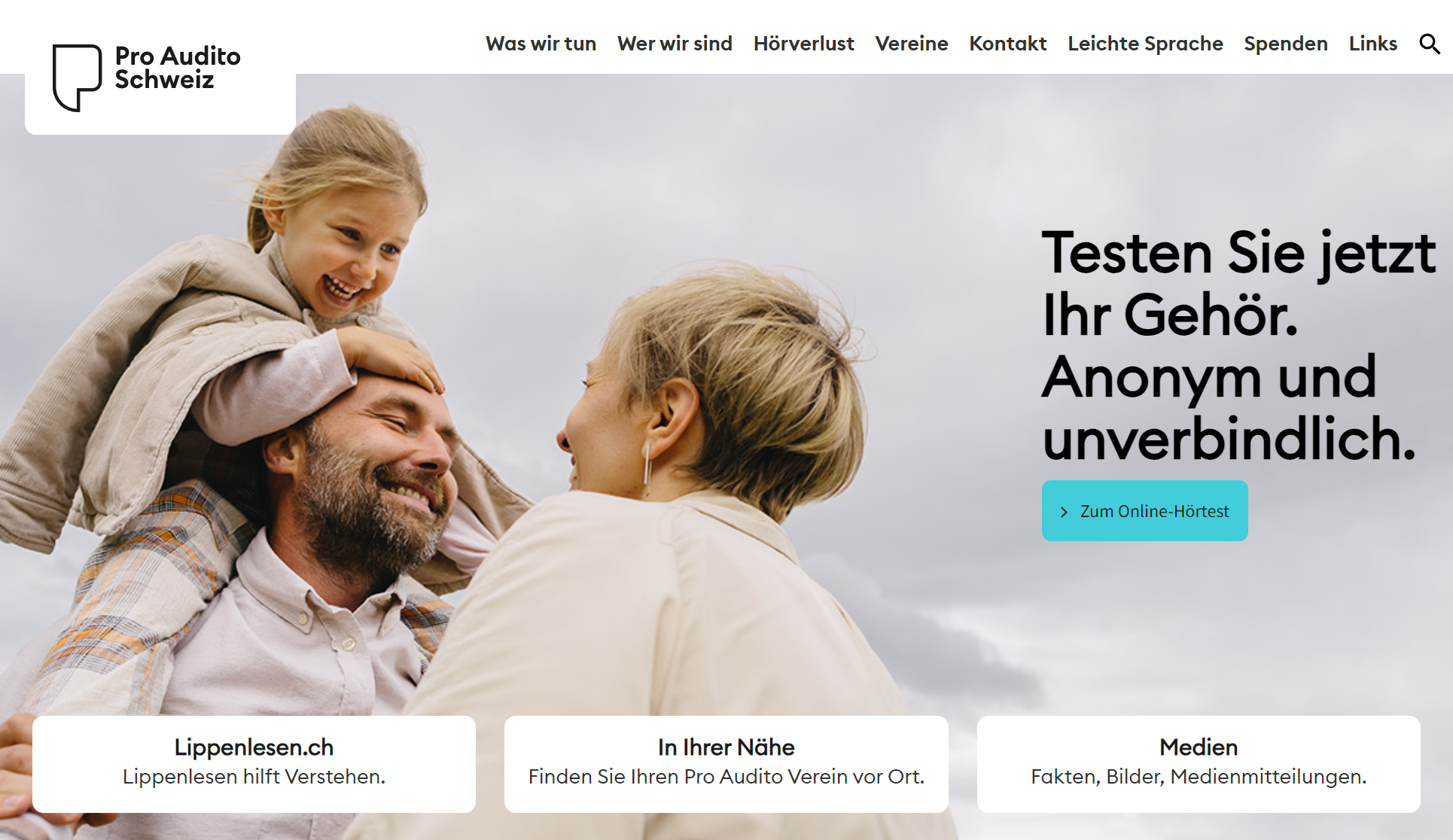Open the In Ihrer Nähe card
1453x840 pixels.
726,763
